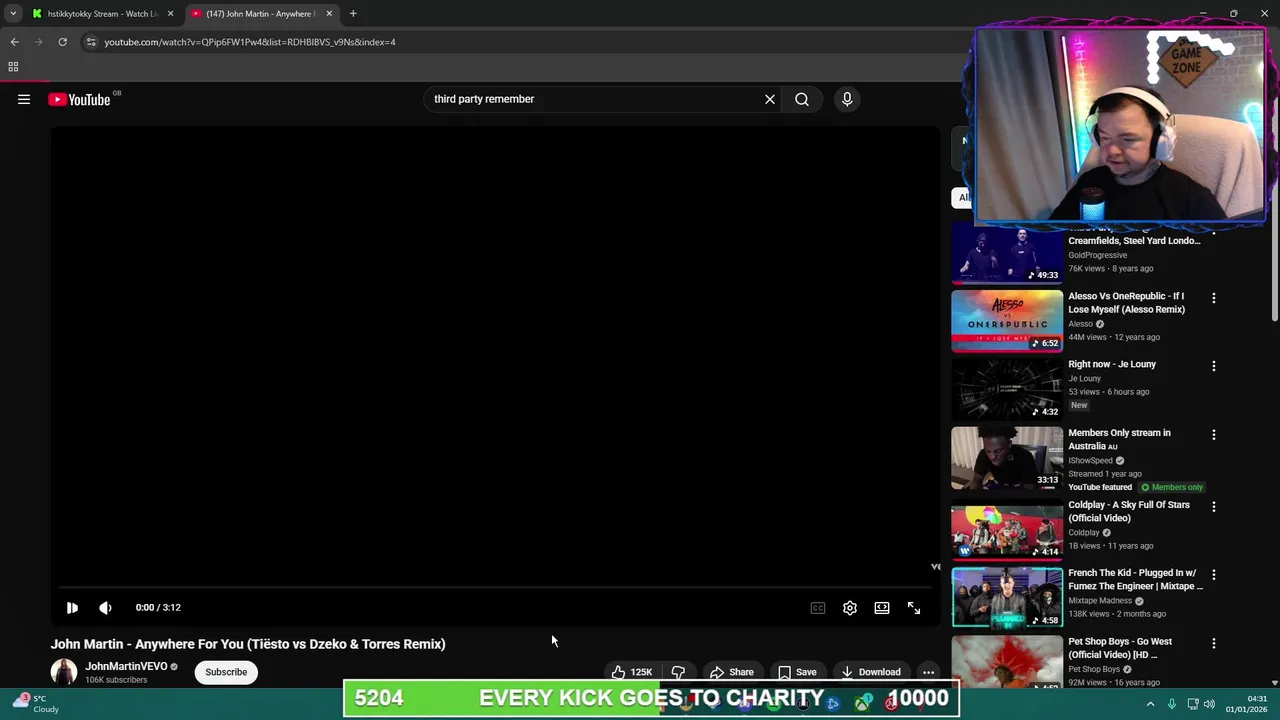Enter full screen mode

click(x=914, y=607)
